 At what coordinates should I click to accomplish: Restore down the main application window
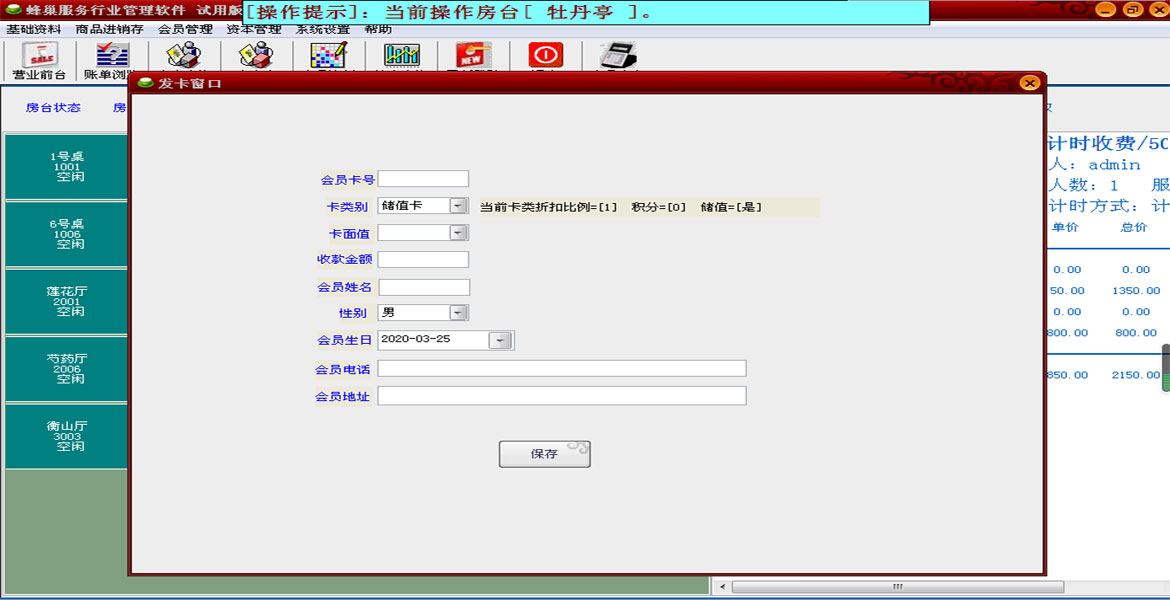1132,10
